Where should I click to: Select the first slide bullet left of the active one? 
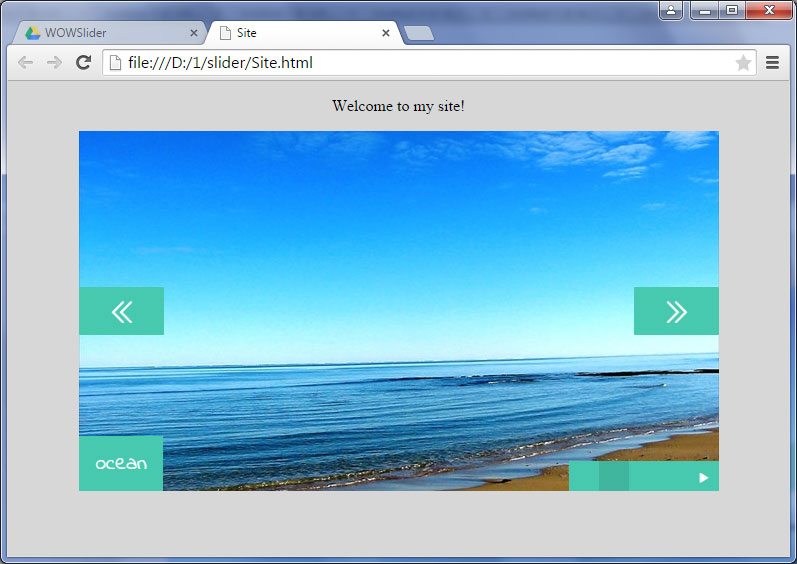point(584,476)
